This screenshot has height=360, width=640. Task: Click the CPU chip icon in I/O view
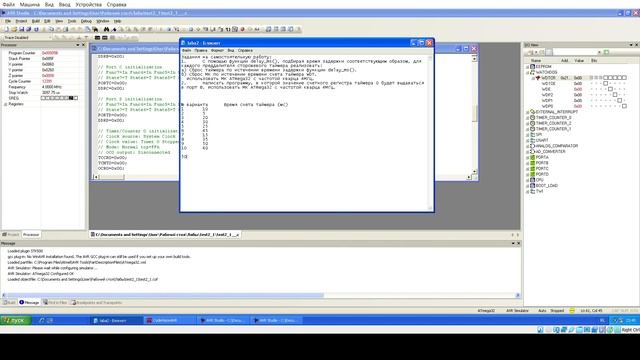(x=533, y=180)
